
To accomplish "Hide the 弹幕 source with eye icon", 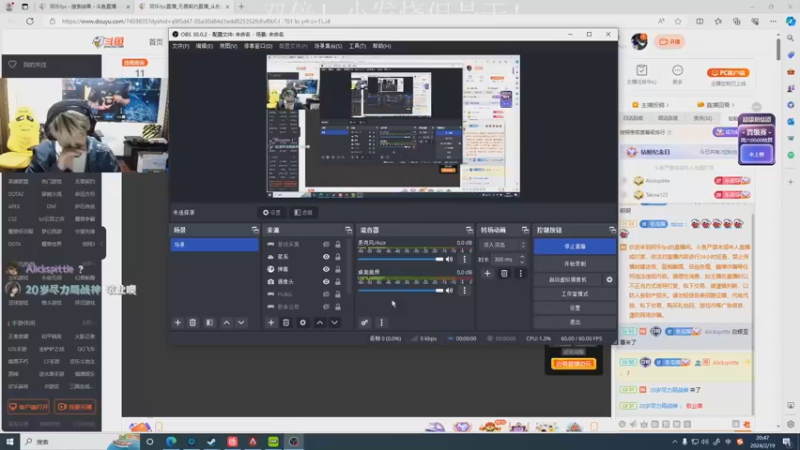I will click(x=326, y=269).
